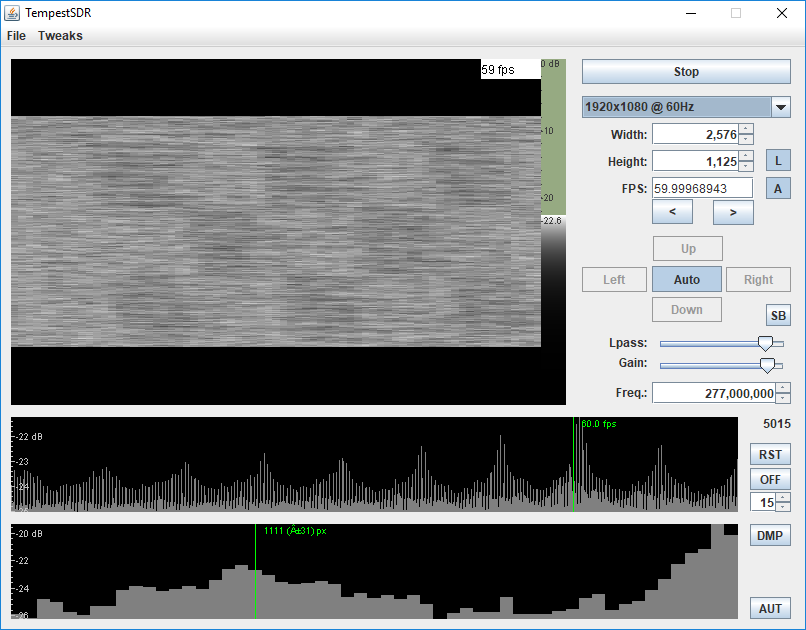Click the AUT button
The image size is (806, 630).
[x=770, y=608]
